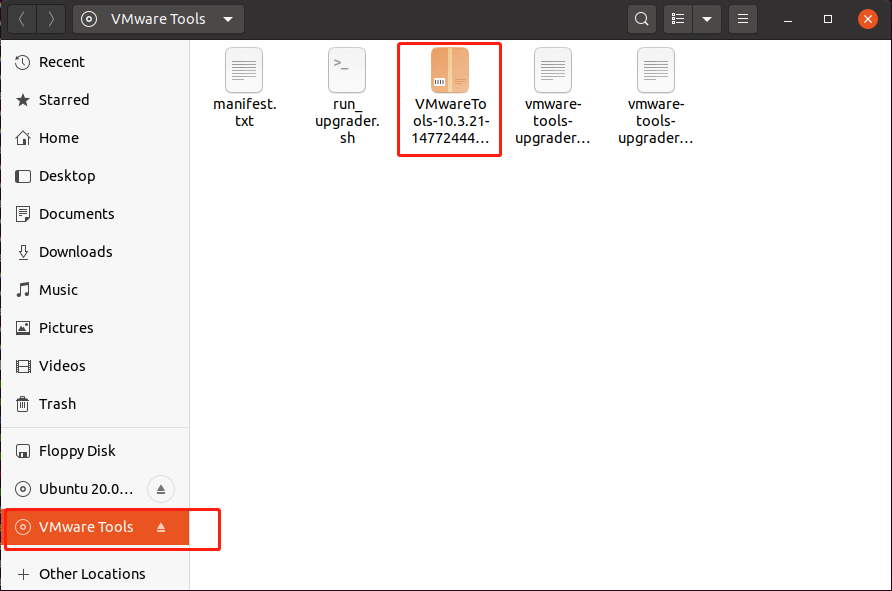Open the search with the magnifier icon
The image size is (892, 591).
642,19
